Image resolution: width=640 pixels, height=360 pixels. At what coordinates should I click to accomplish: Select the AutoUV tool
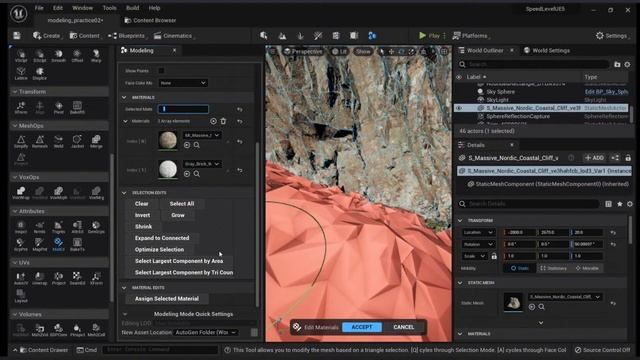(21, 279)
